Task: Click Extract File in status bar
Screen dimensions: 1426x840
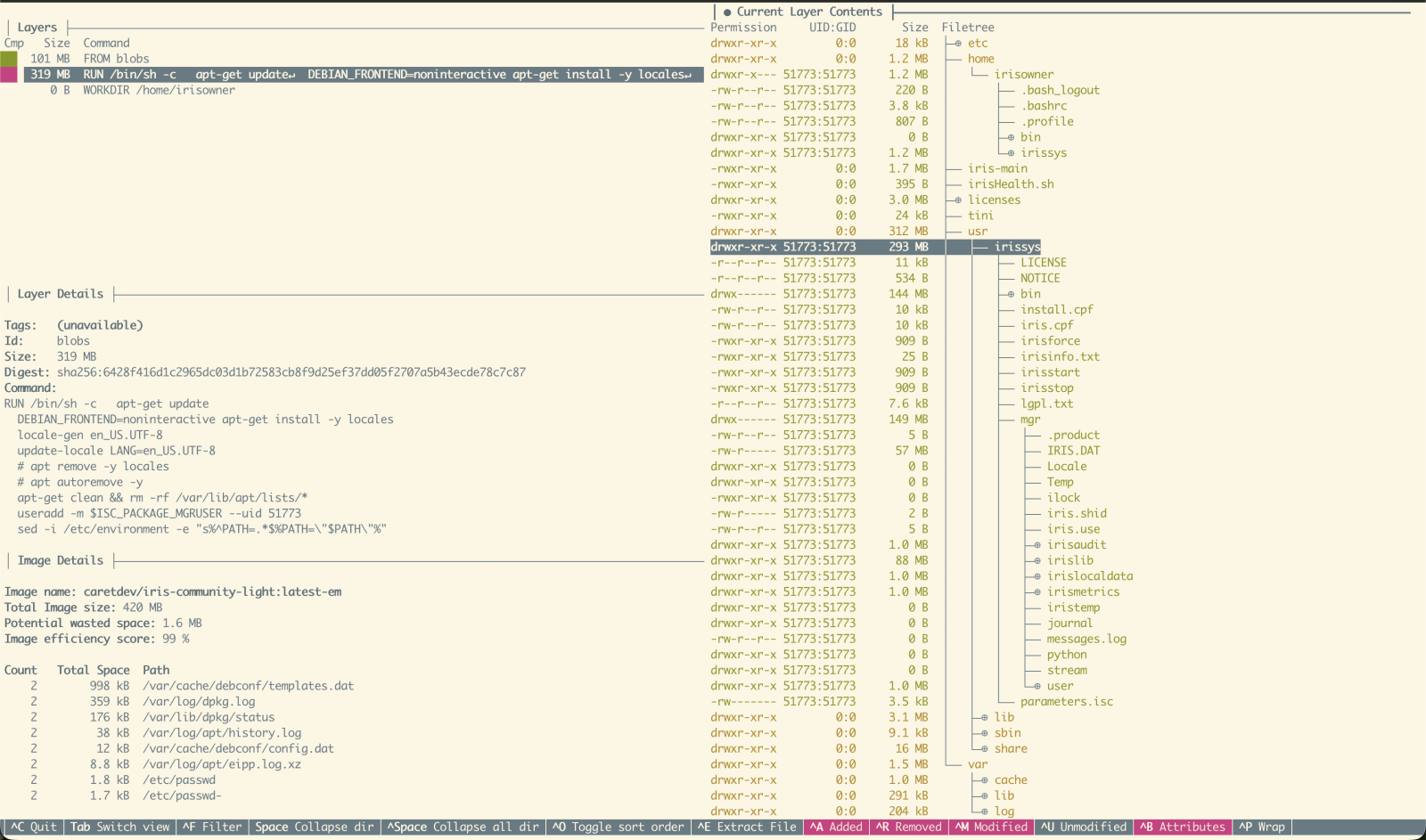Action: [747, 827]
